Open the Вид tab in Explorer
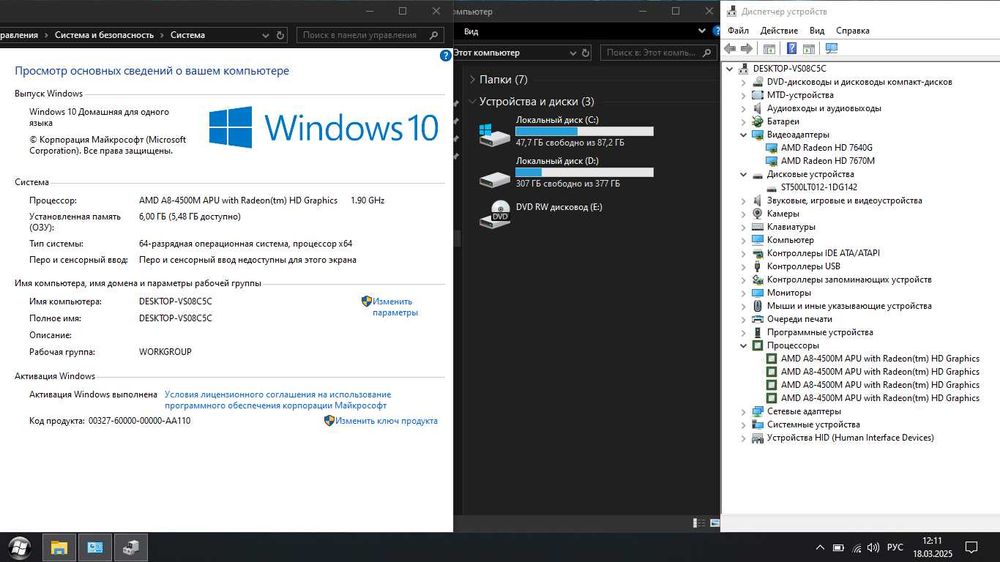 471,31
